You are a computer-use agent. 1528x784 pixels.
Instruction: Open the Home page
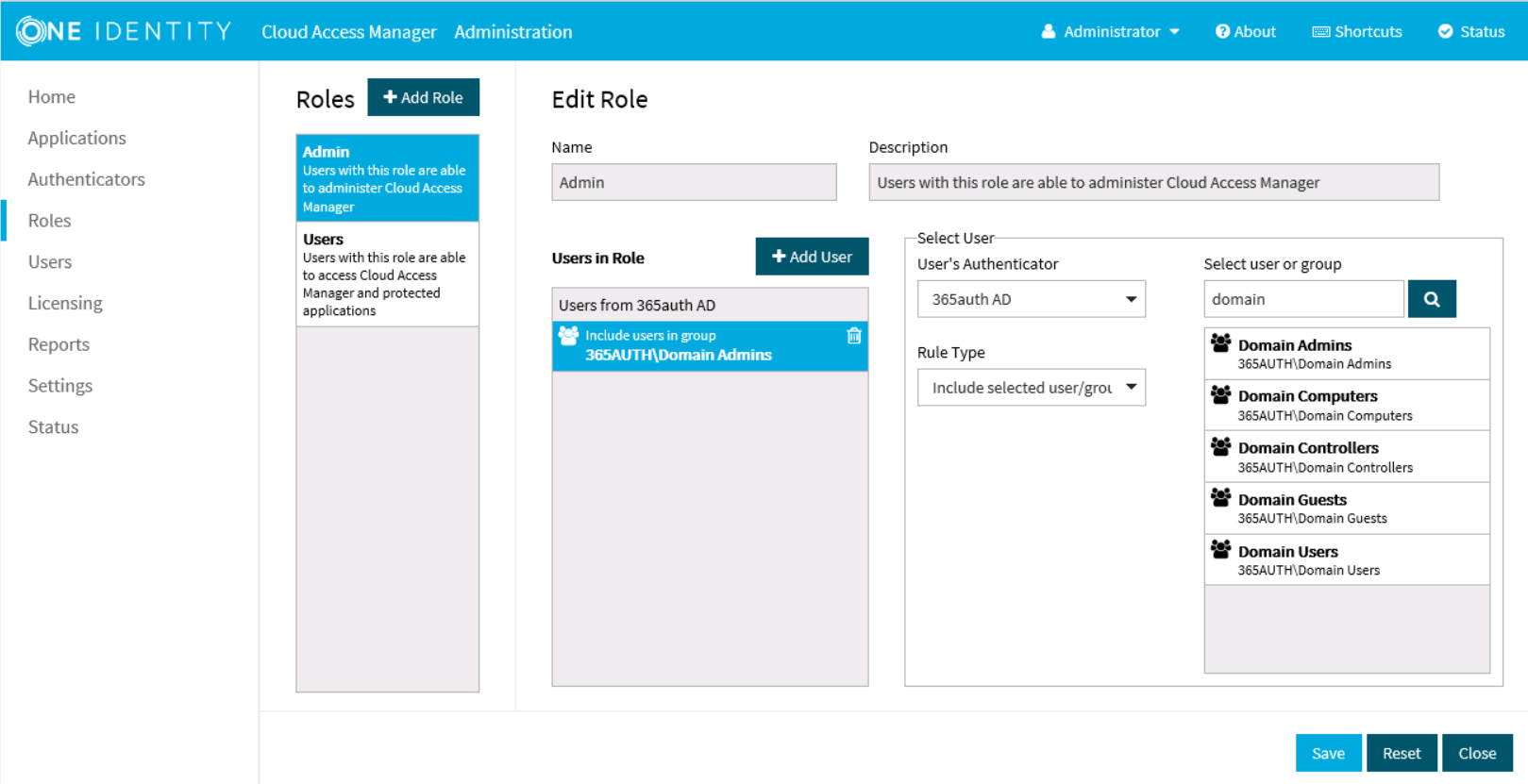52,96
